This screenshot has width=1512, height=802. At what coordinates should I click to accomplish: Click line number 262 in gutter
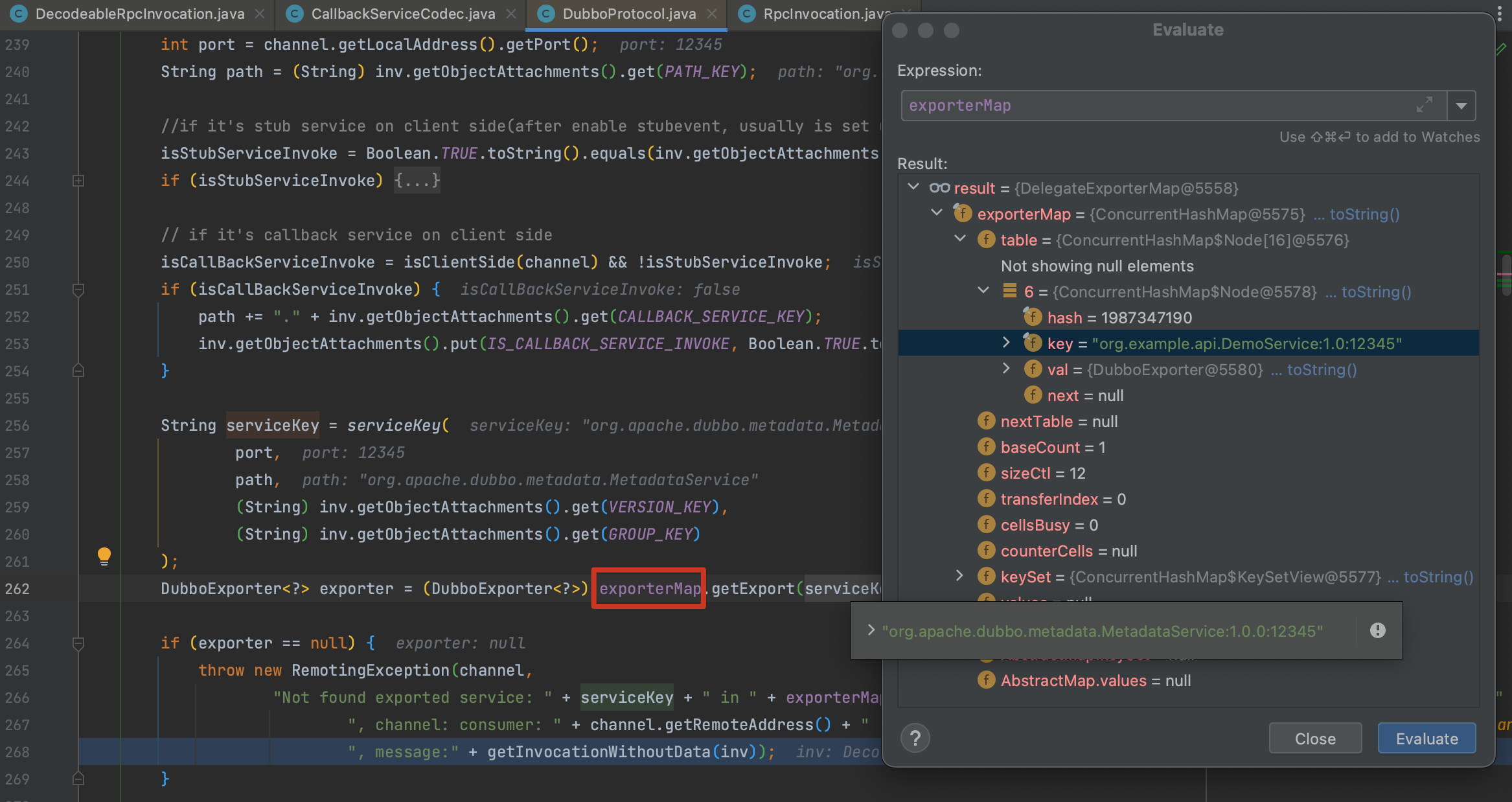(x=17, y=589)
